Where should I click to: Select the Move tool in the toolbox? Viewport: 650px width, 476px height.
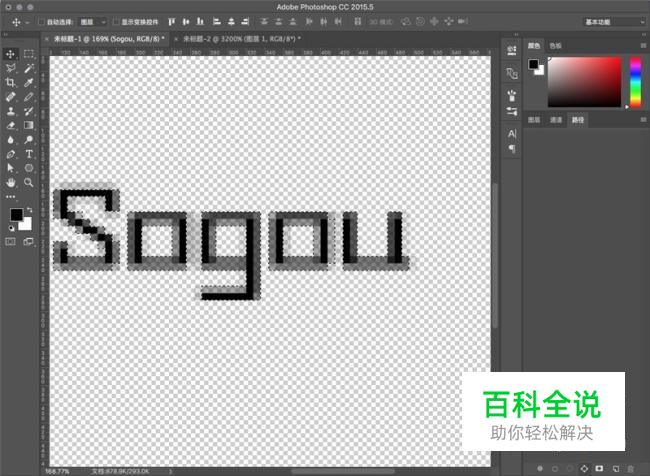10,54
